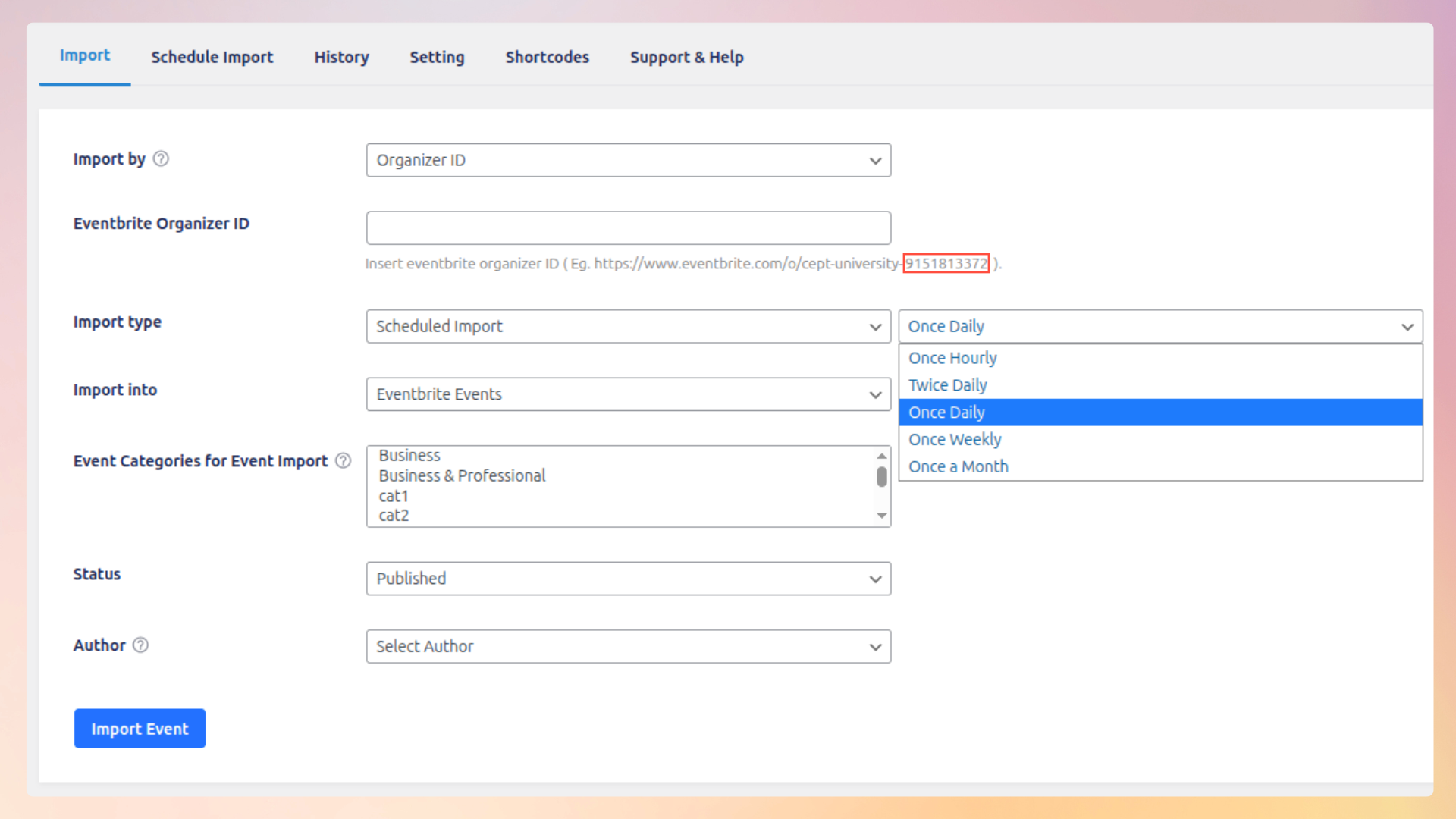Open the Author help tooltip

coord(140,645)
